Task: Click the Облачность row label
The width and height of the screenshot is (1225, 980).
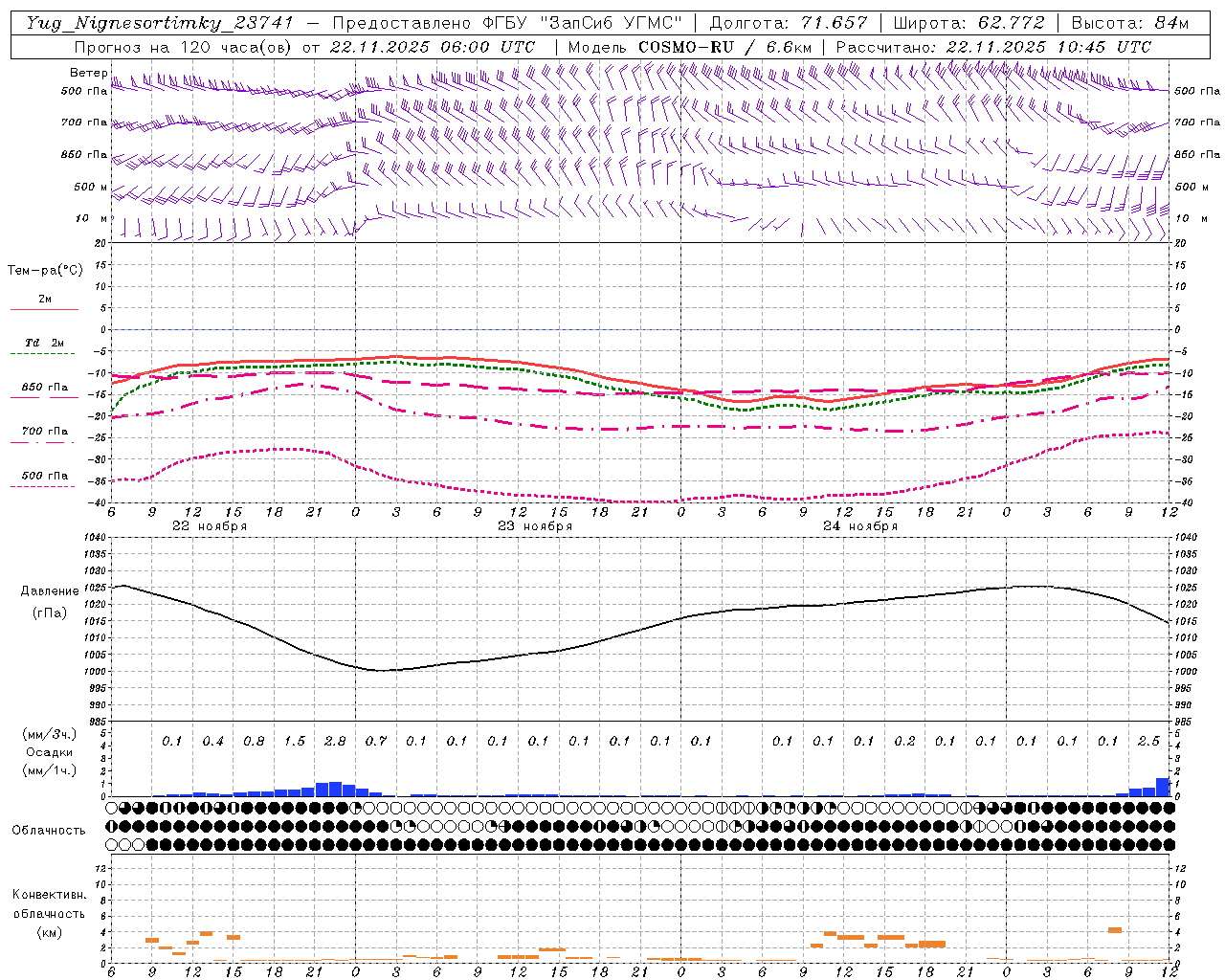Action: coord(49,831)
